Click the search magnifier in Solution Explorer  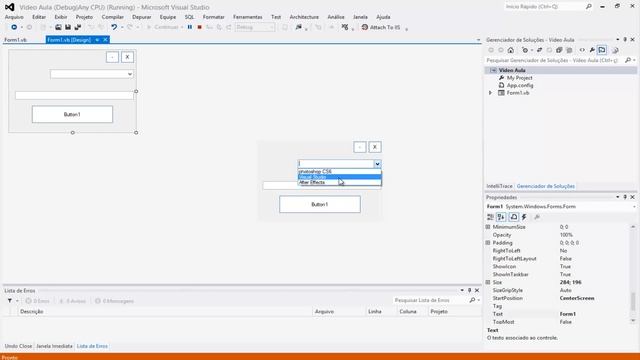pos(628,60)
